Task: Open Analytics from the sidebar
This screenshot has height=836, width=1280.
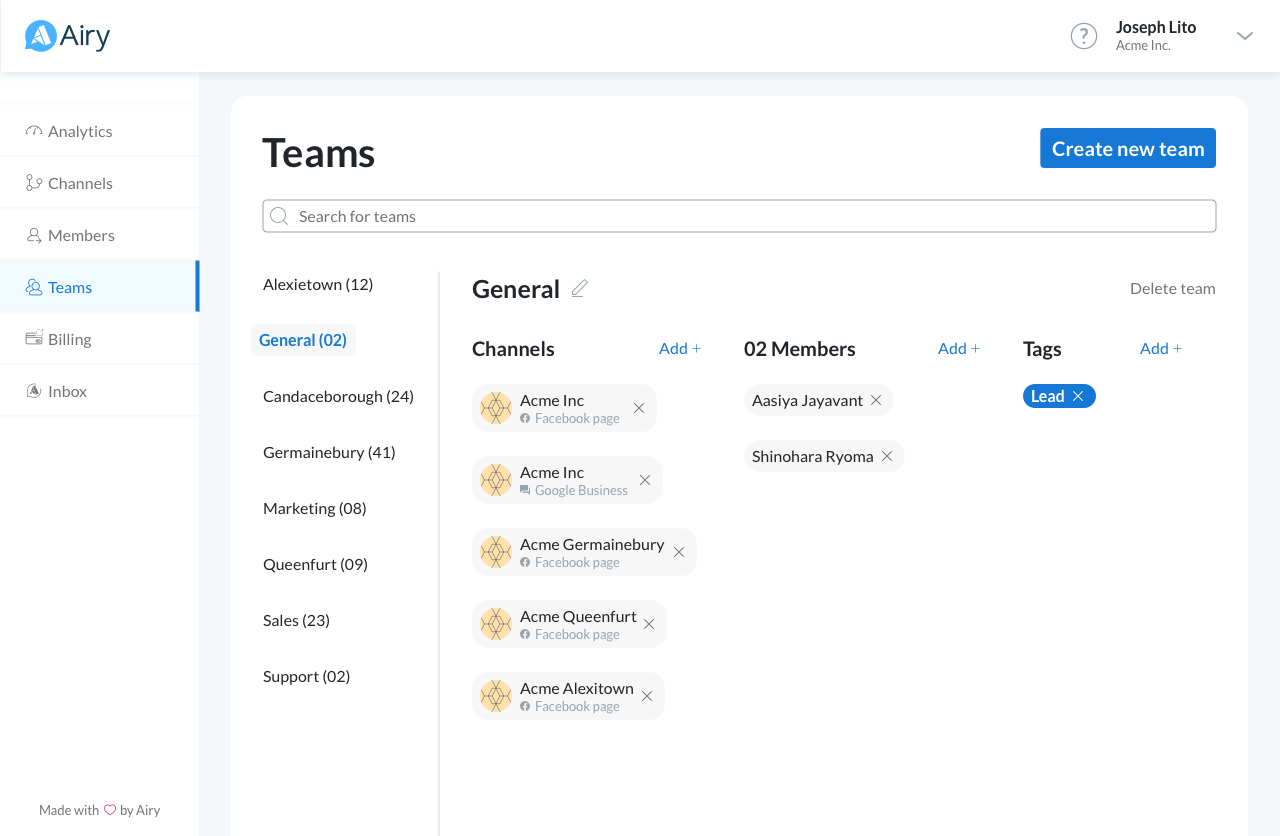Action: pos(80,131)
